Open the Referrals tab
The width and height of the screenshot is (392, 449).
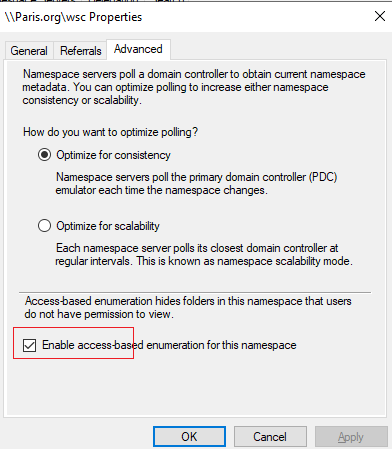pyautogui.click(x=81, y=51)
